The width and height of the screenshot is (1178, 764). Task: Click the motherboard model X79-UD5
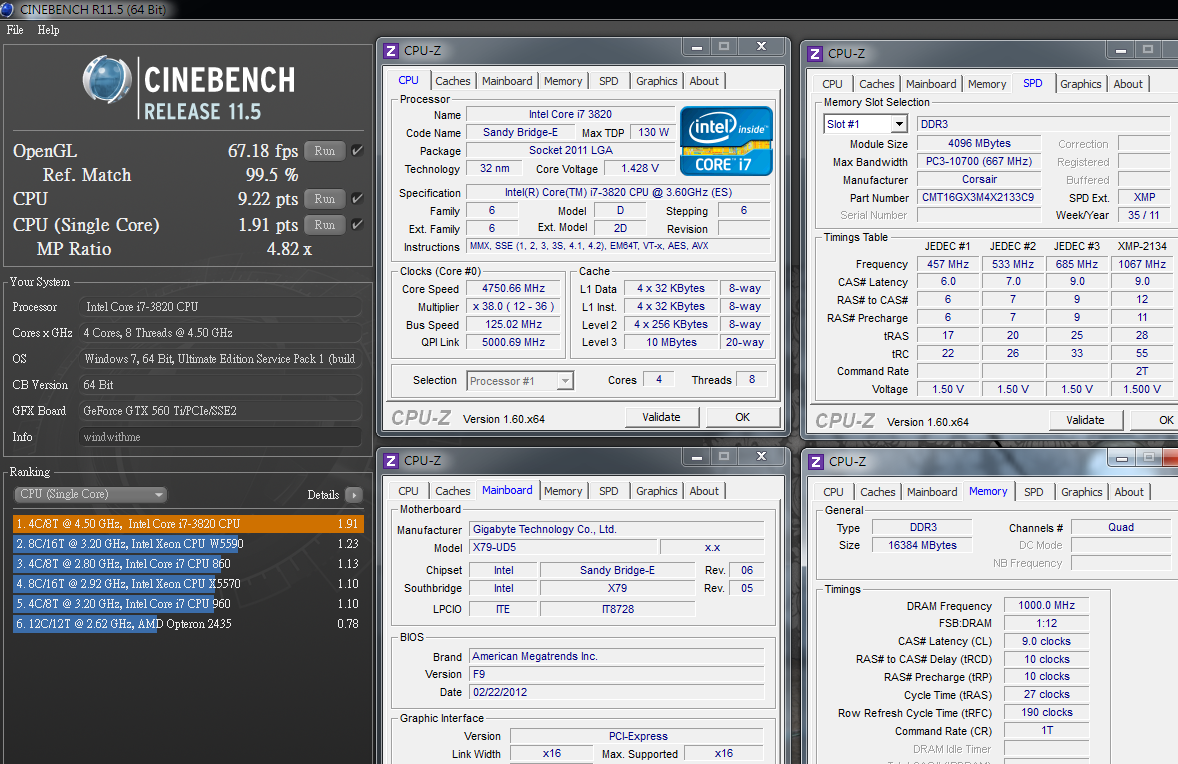coord(563,548)
